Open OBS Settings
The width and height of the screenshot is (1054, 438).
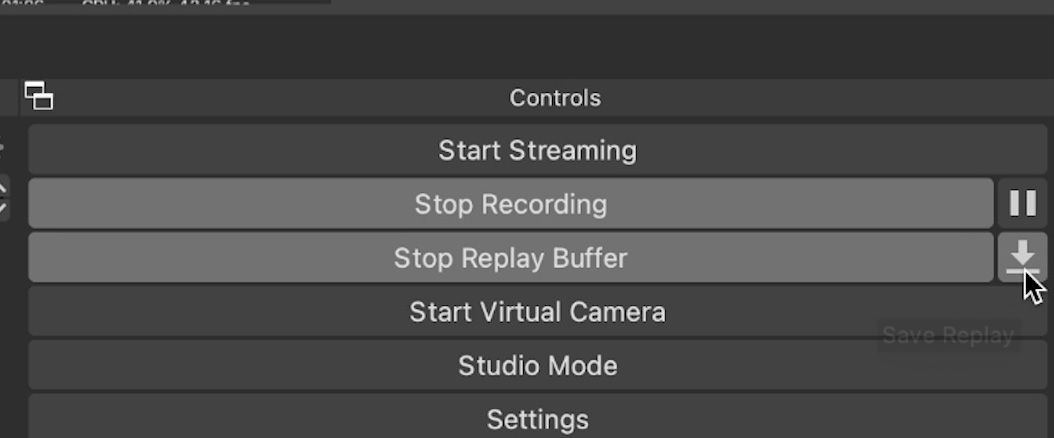[537, 417]
